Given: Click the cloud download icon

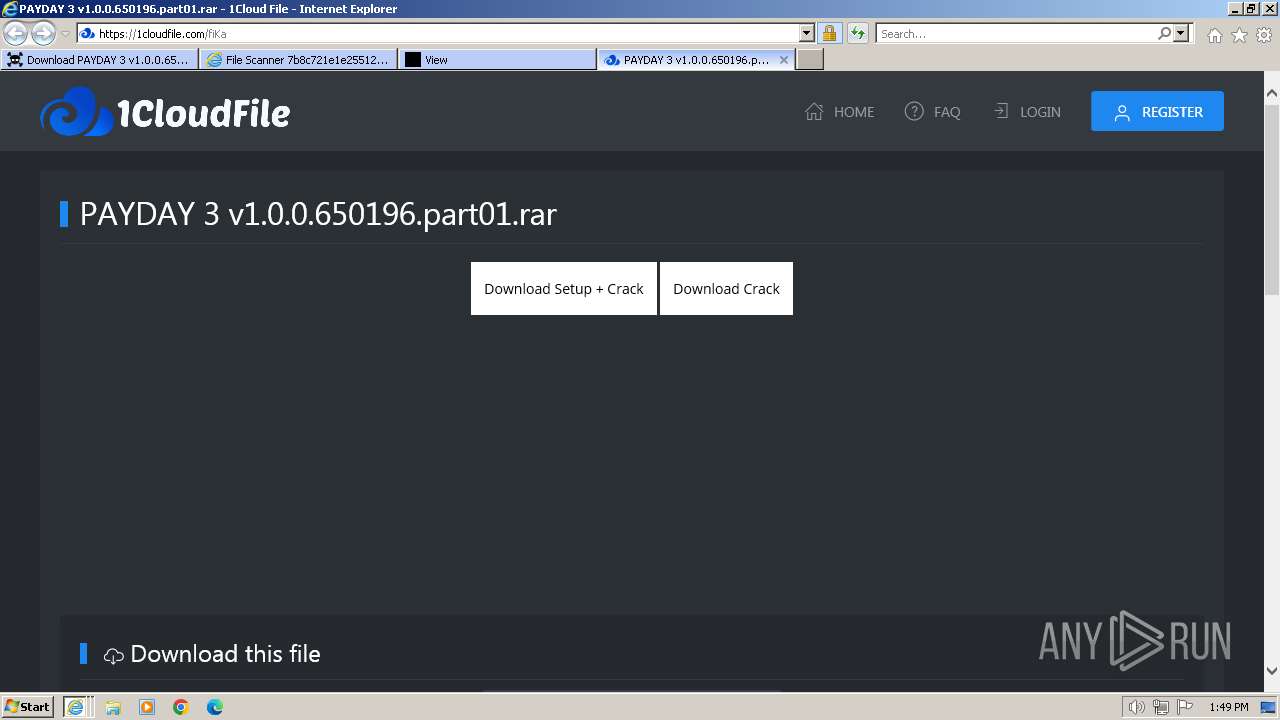Looking at the screenshot, I should tap(114, 656).
